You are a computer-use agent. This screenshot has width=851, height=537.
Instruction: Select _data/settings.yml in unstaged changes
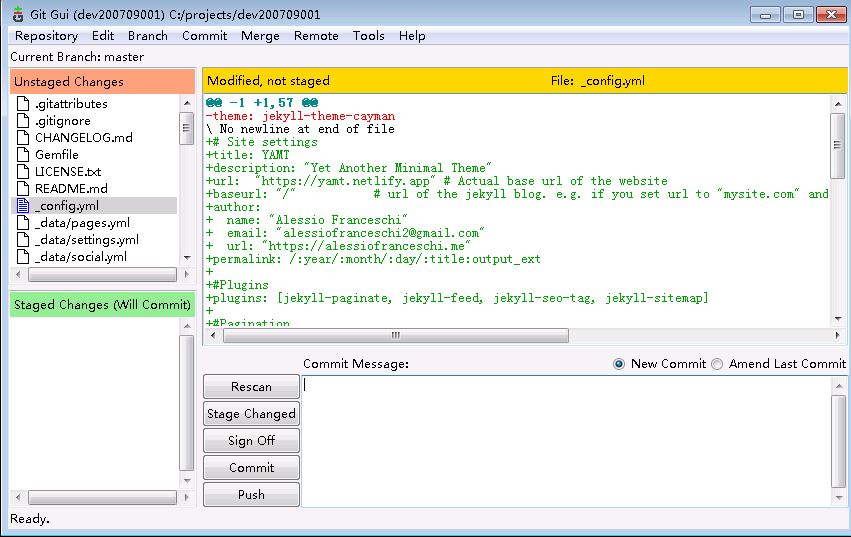86,239
